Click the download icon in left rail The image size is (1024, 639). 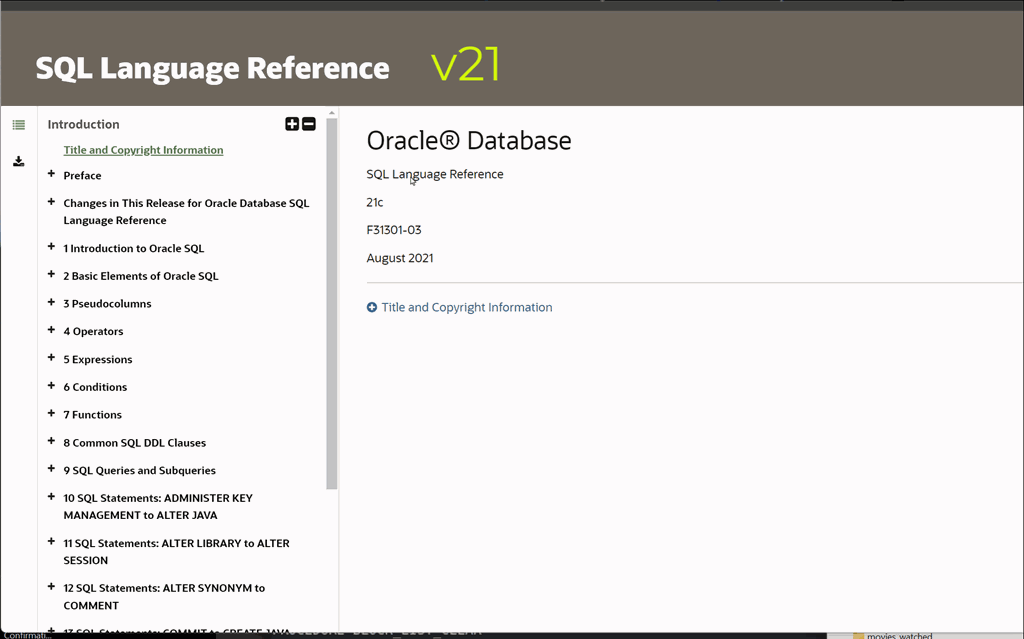[x=18, y=161]
